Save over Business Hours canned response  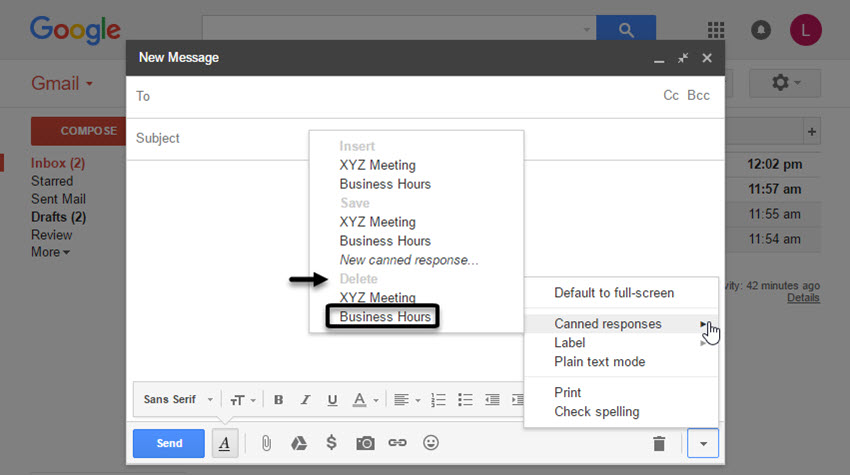coord(385,241)
